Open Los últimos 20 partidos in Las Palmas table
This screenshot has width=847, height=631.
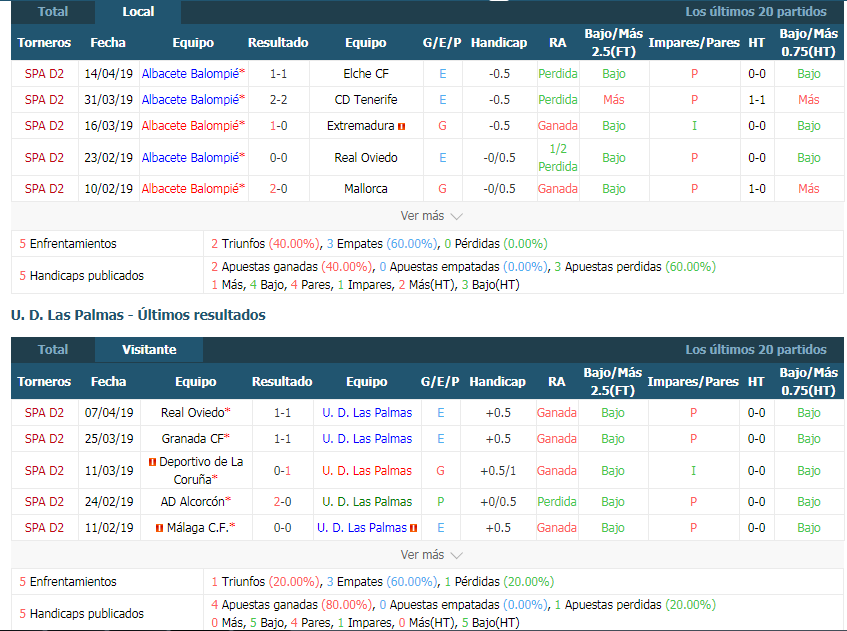click(x=756, y=350)
